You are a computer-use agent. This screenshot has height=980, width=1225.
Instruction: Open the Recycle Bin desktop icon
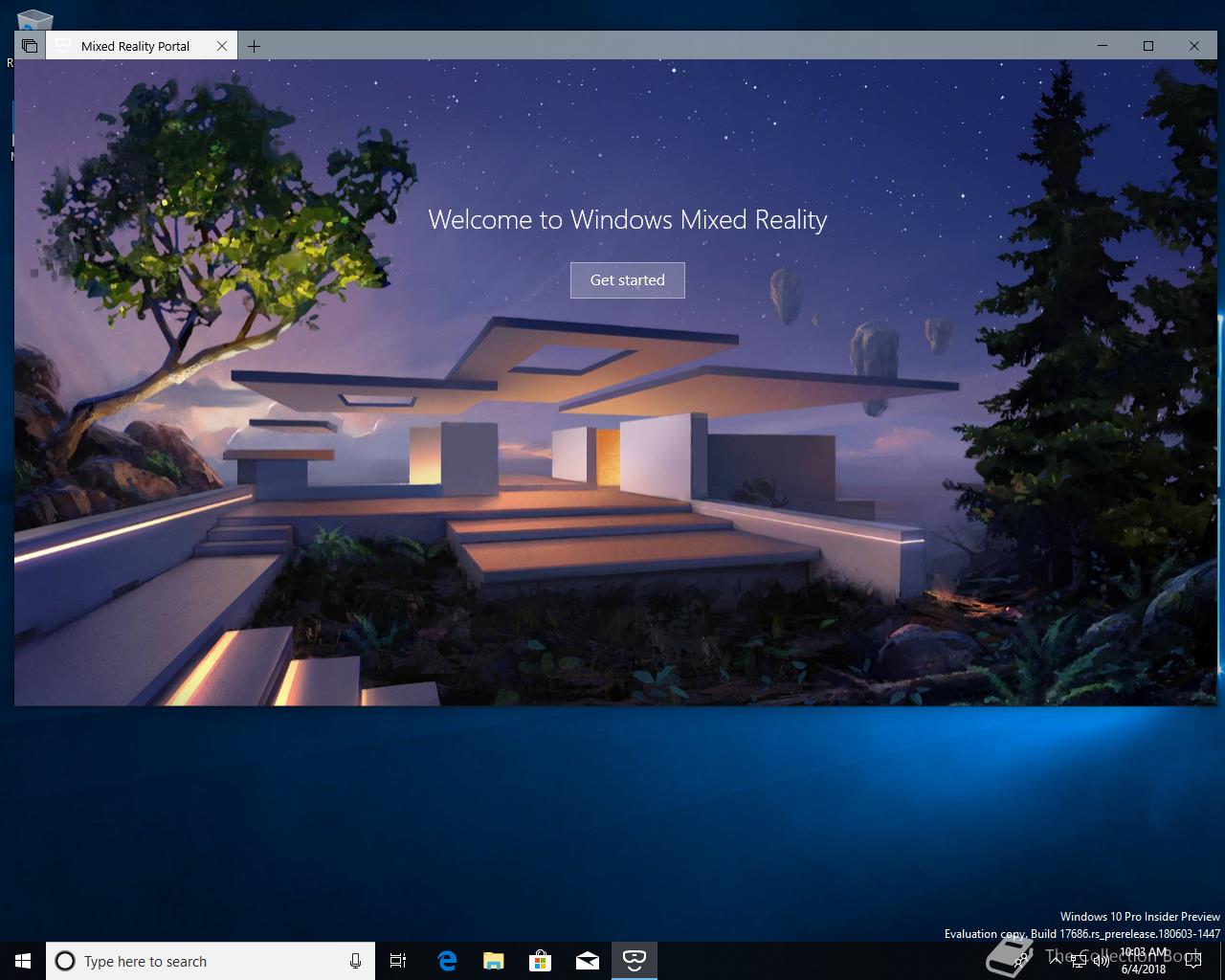(x=33, y=21)
